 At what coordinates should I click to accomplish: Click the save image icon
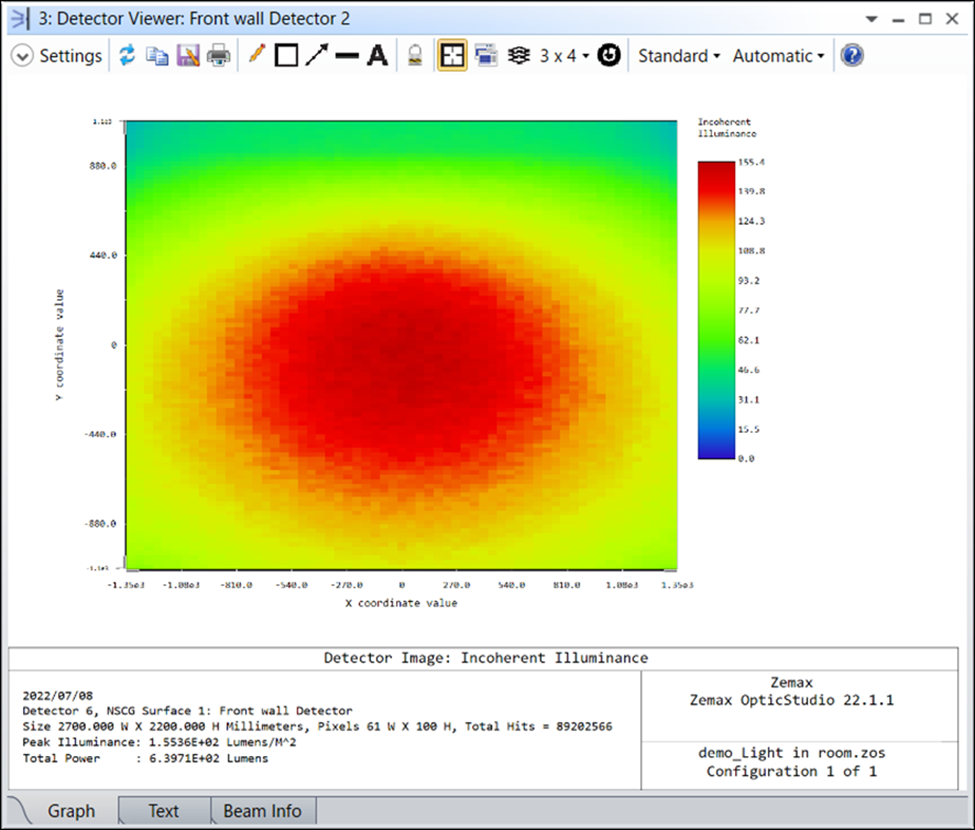188,56
